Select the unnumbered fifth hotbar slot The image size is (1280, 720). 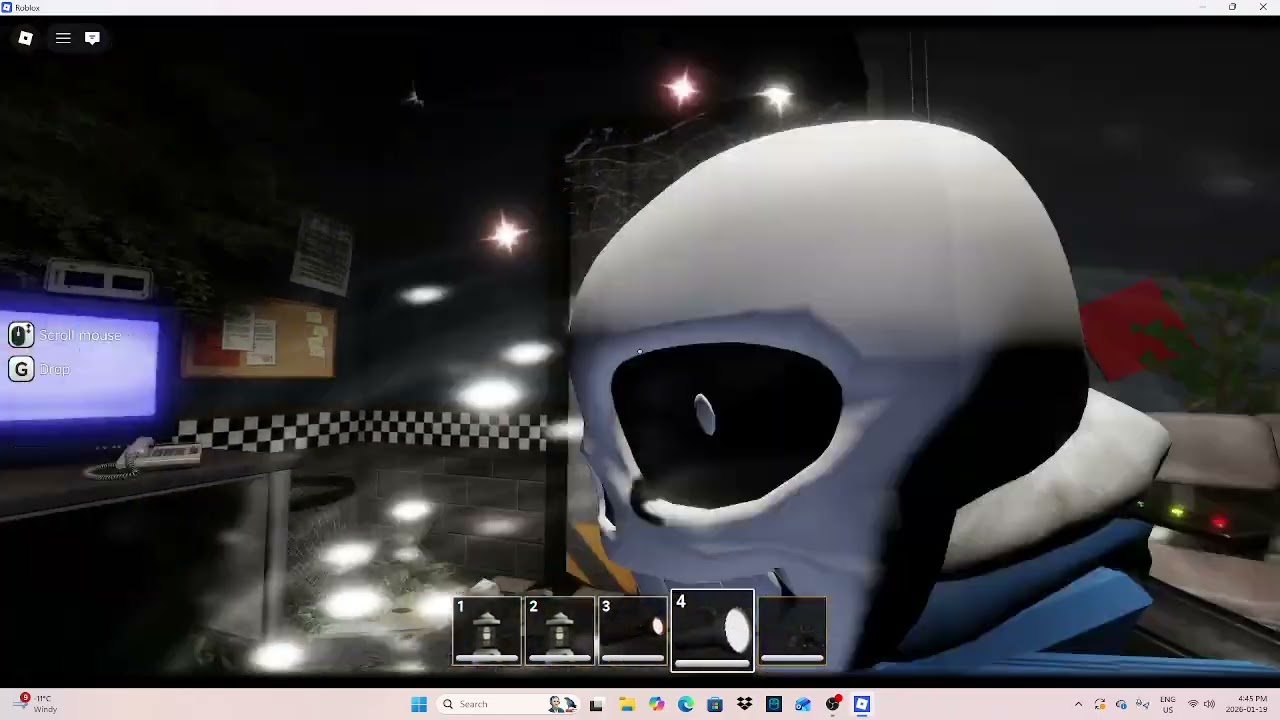coord(792,631)
